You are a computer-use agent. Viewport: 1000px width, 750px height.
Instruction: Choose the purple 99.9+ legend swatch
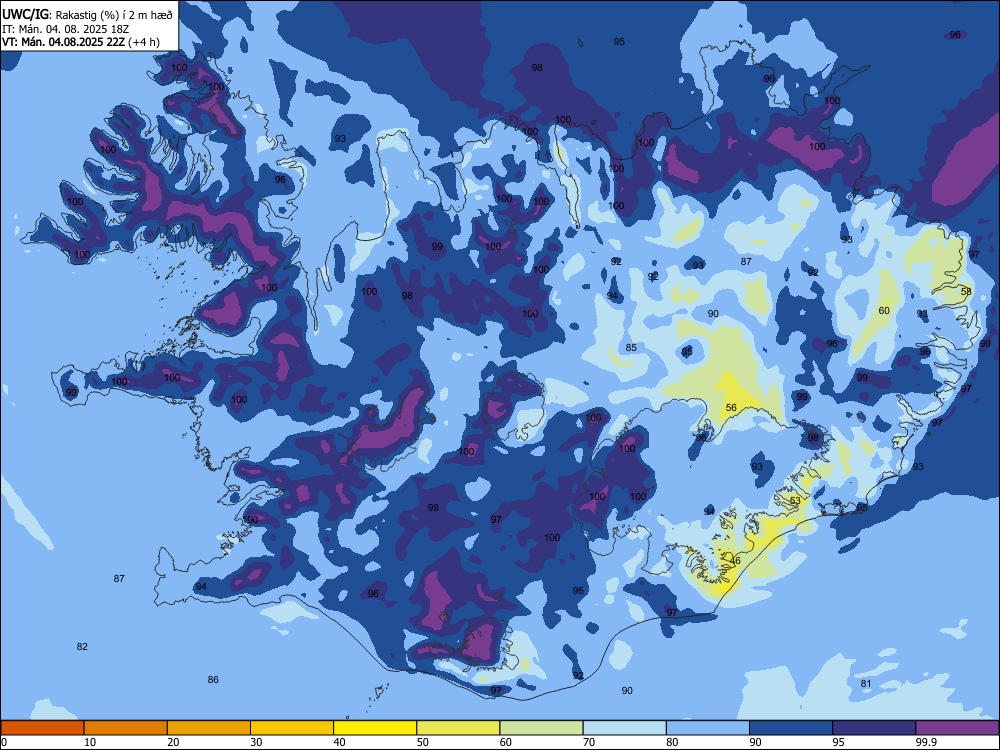tap(957, 728)
